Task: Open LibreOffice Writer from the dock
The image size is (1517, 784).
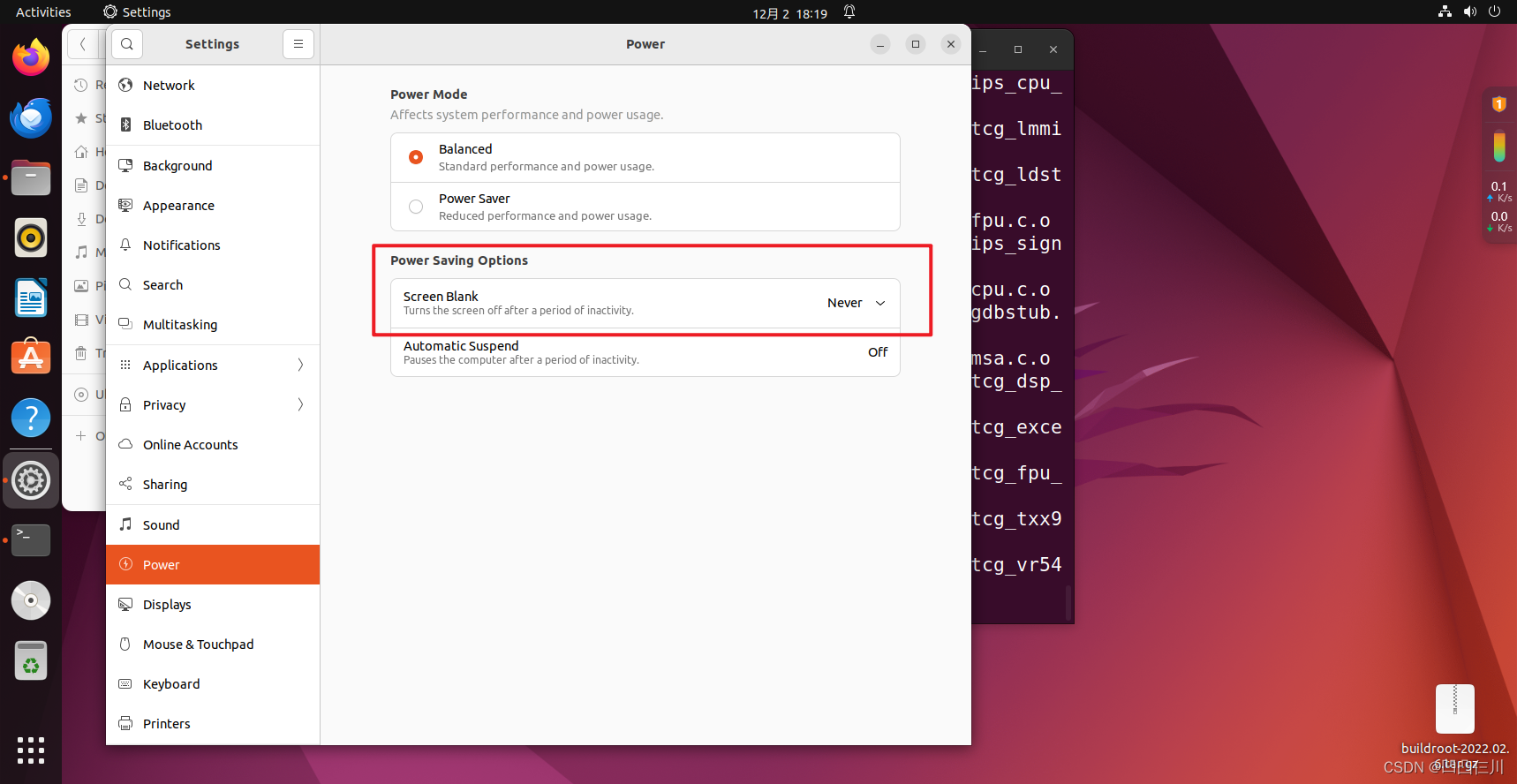Action: click(x=31, y=298)
